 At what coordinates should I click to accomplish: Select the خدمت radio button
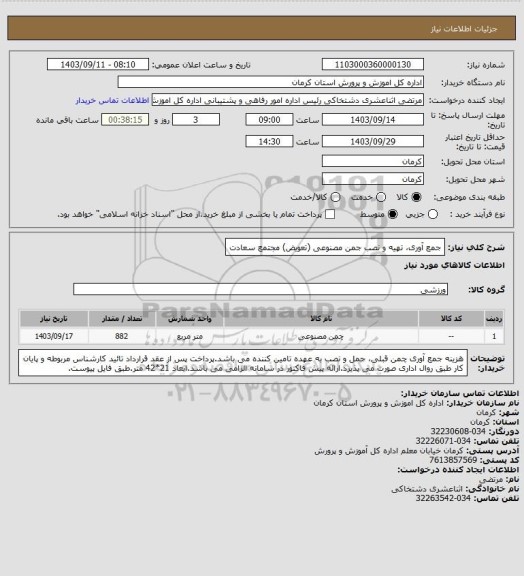(x=381, y=197)
